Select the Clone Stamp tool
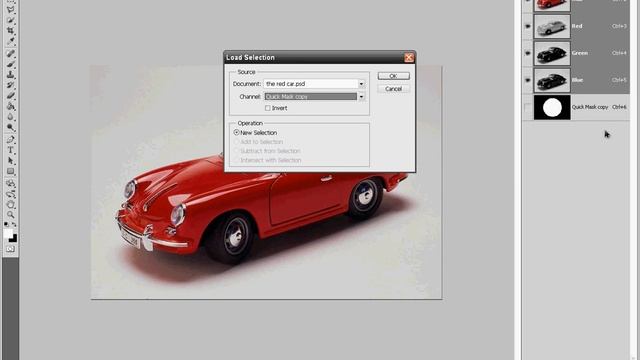Viewport: 640px width, 360px height. [11, 75]
